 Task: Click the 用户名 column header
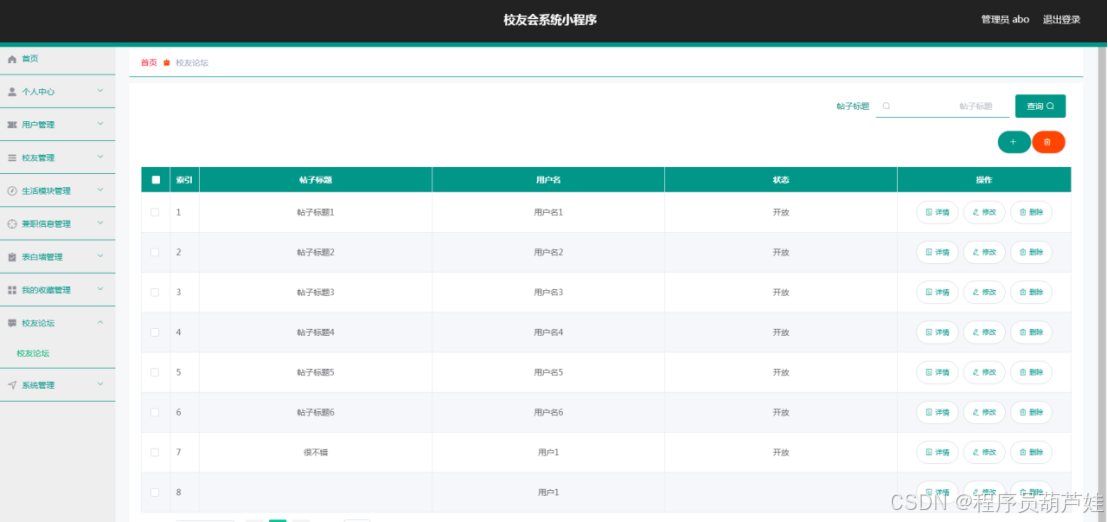tap(548, 179)
